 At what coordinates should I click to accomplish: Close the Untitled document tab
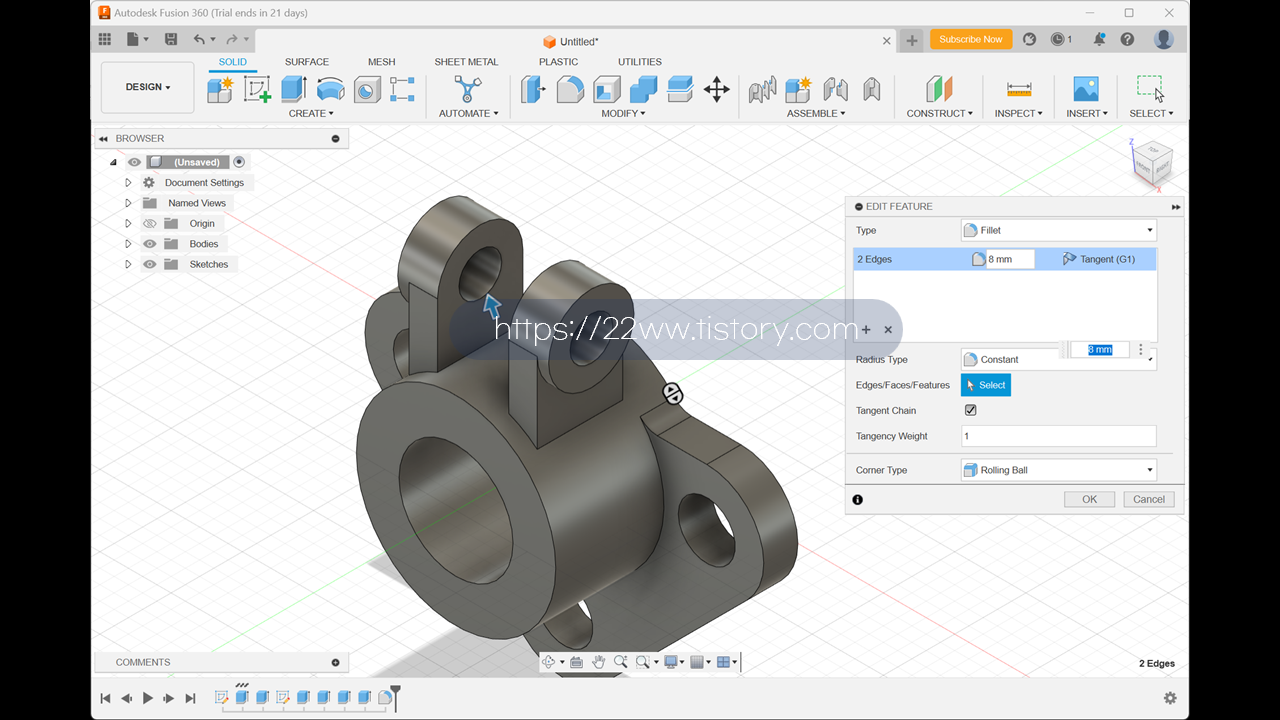pyautogui.click(x=886, y=41)
